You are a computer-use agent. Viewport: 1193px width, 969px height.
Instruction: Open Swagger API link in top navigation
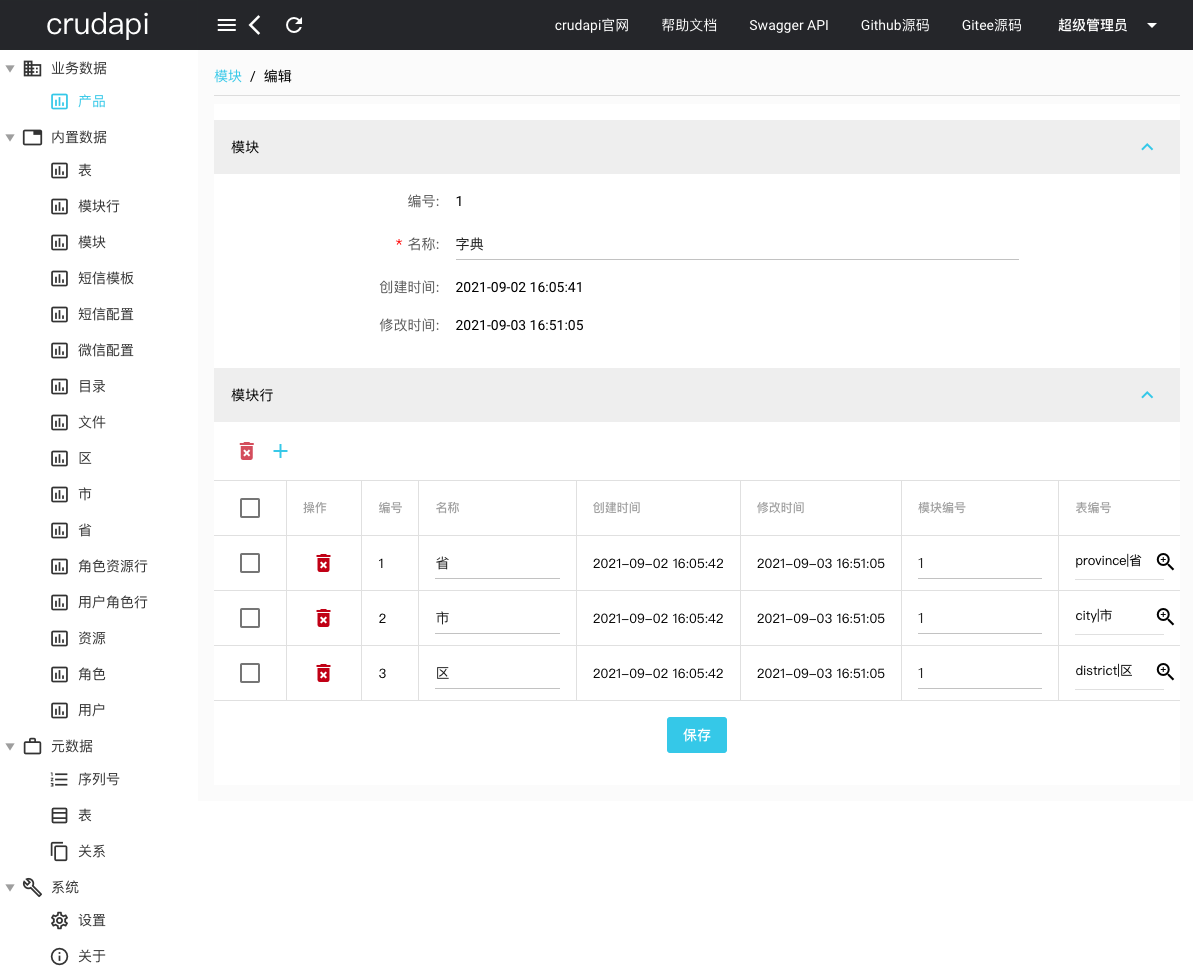tap(788, 25)
